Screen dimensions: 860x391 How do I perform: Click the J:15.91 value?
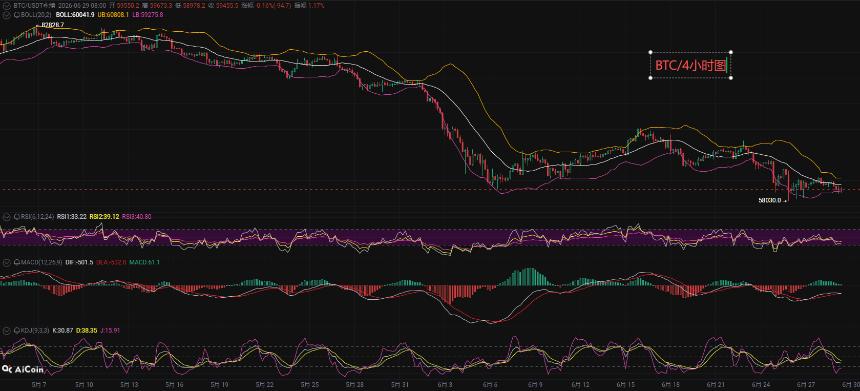[x=110, y=331]
